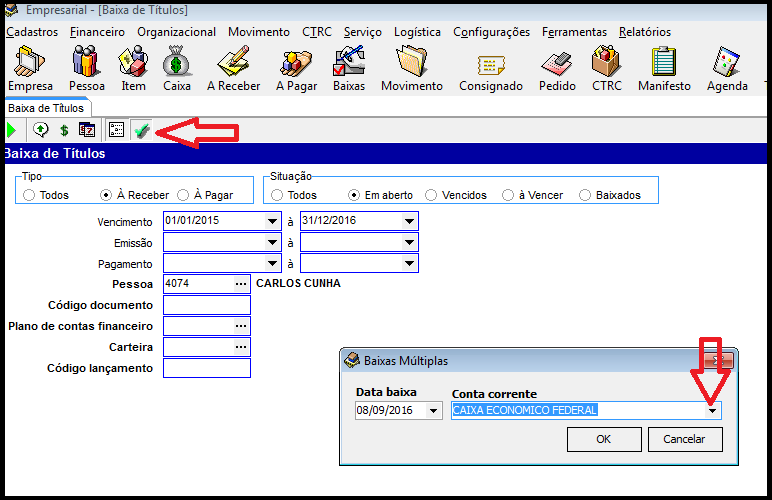Select the Baixados radio option
Screen dimensions: 772x500
click(586, 195)
